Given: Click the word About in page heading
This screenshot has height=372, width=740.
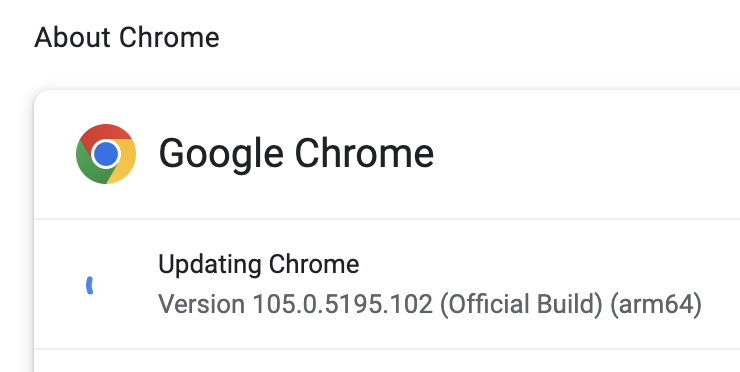Looking at the screenshot, I should click(x=73, y=37).
